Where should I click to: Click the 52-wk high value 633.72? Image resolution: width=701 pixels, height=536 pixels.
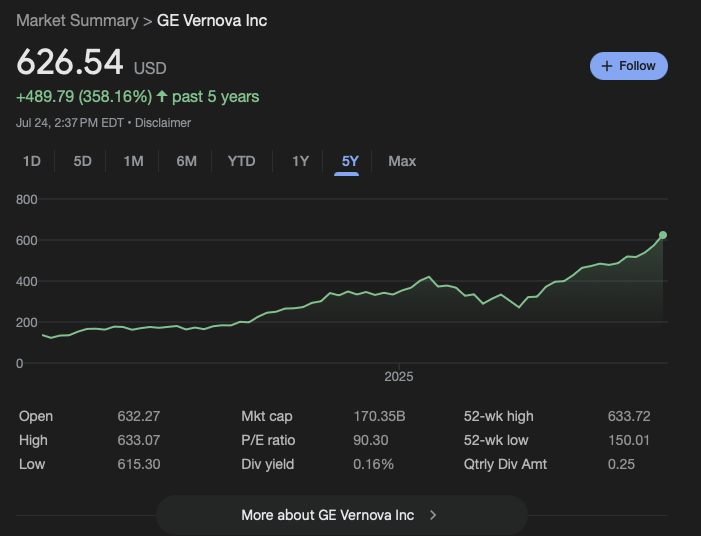(x=629, y=416)
